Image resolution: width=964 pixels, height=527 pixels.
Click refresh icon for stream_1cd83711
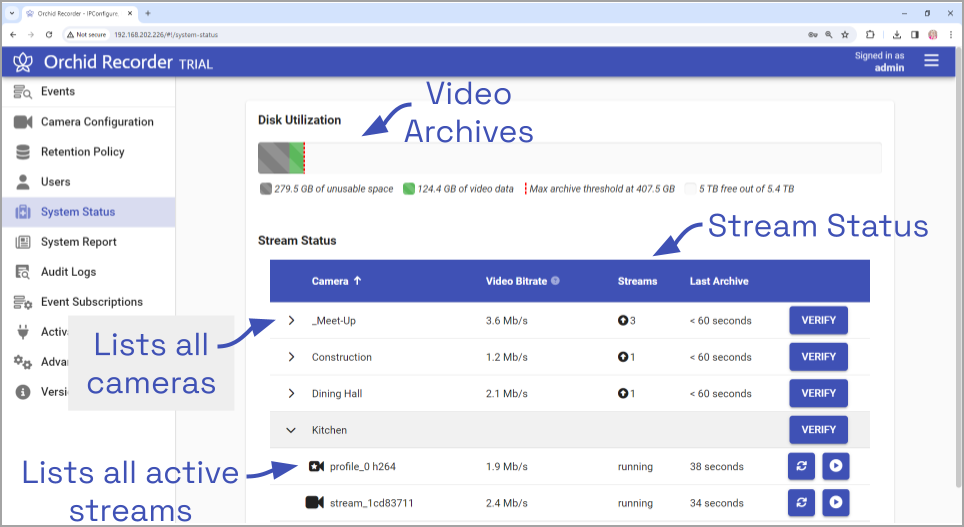click(801, 503)
